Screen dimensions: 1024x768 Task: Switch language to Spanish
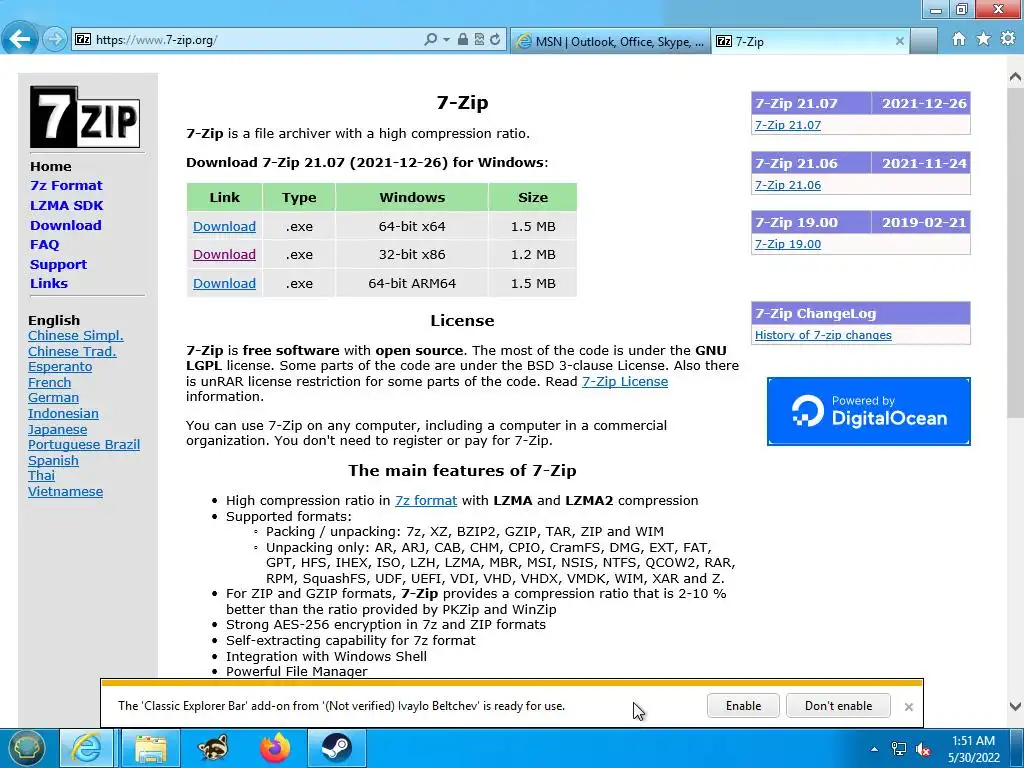tap(53, 460)
